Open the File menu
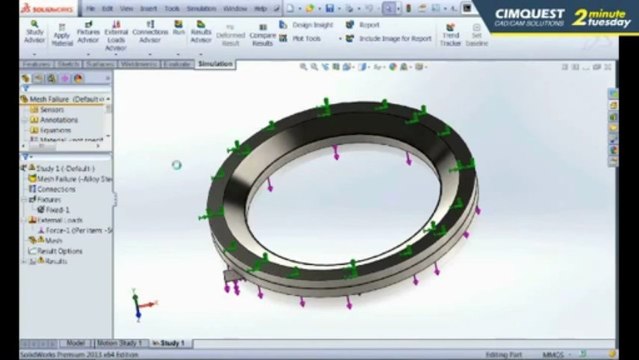 coord(90,9)
